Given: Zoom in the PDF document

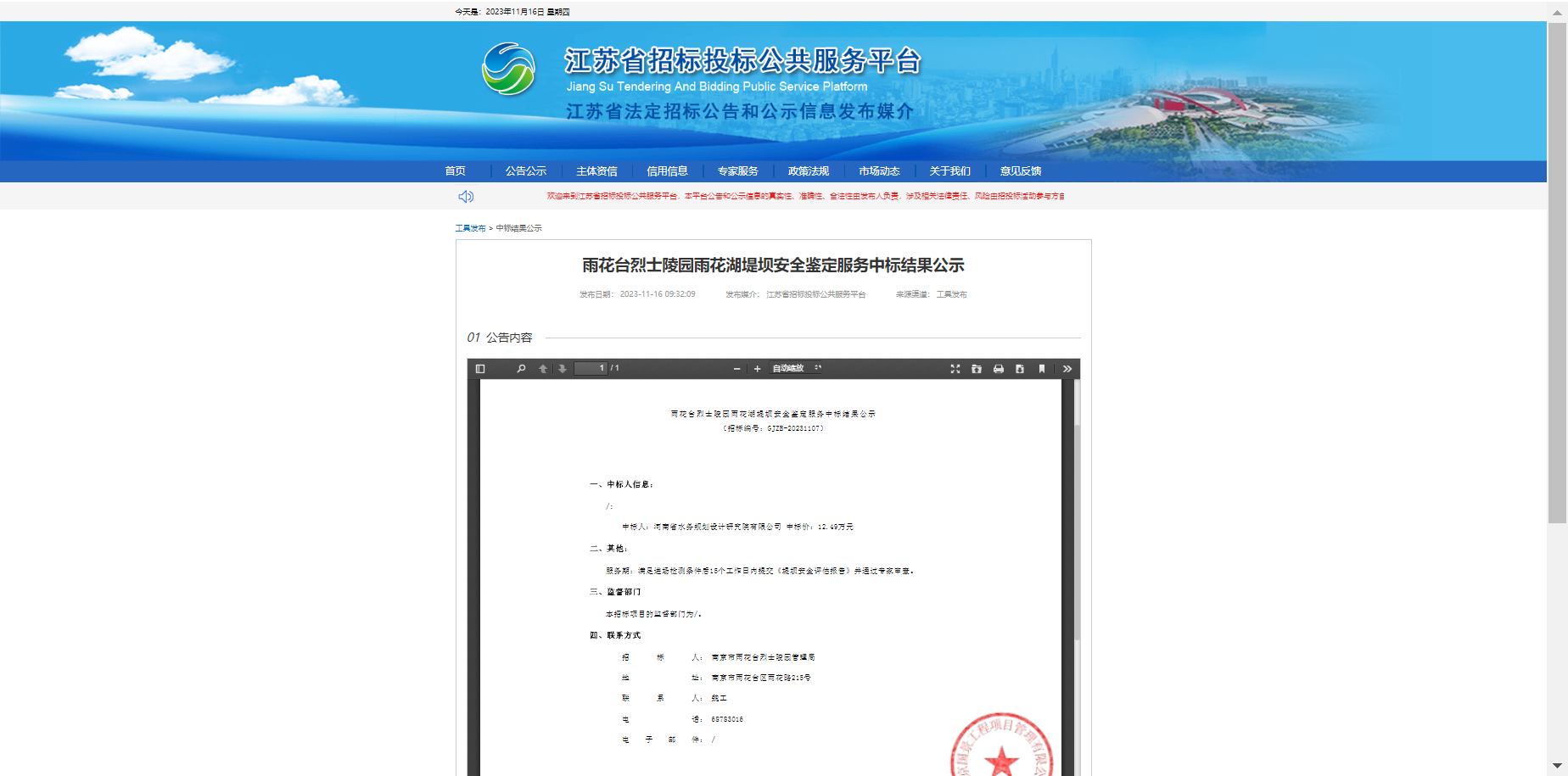Looking at the screenshot, I should pos(757,369).
